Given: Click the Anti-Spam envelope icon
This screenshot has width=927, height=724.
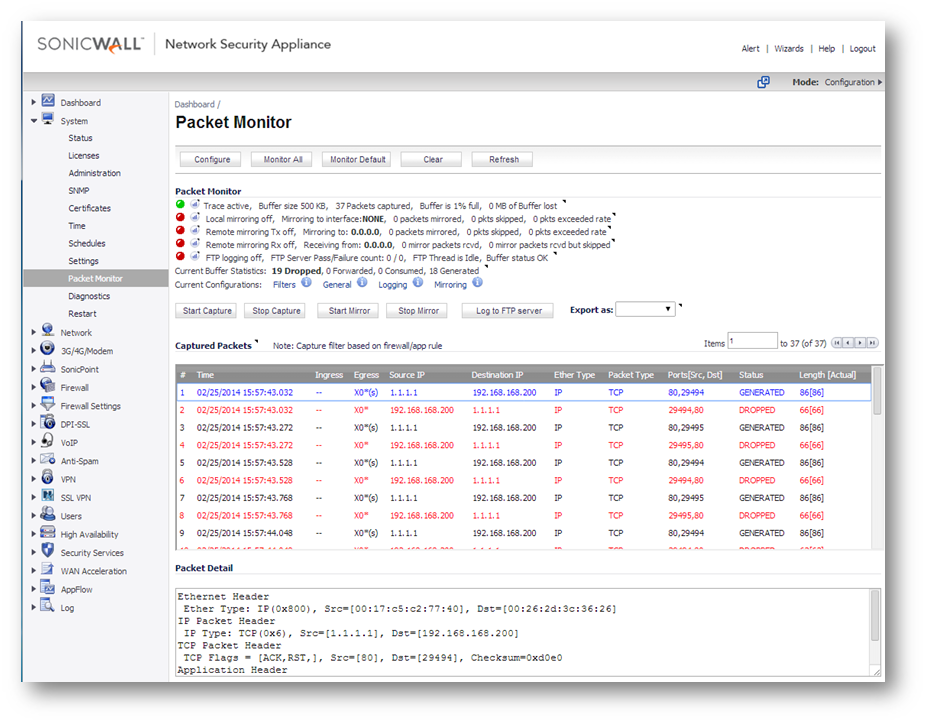Looking at the screenshot, I should pos(47,460).
